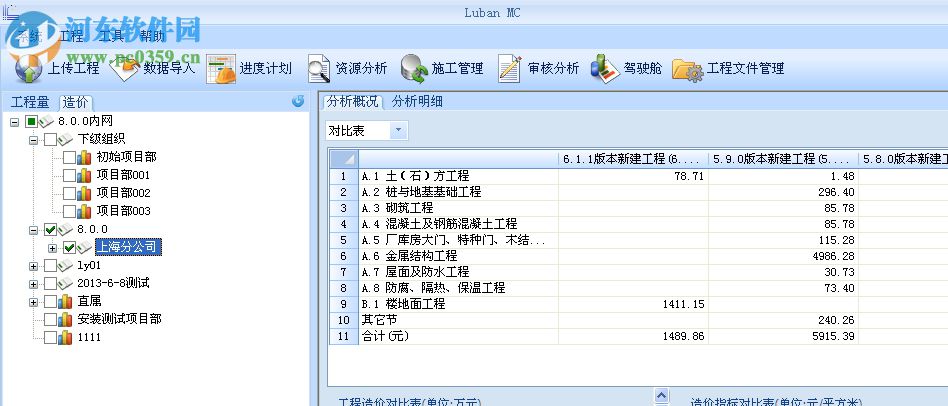Switch to the 分析概况 tab

pos(352,102)
